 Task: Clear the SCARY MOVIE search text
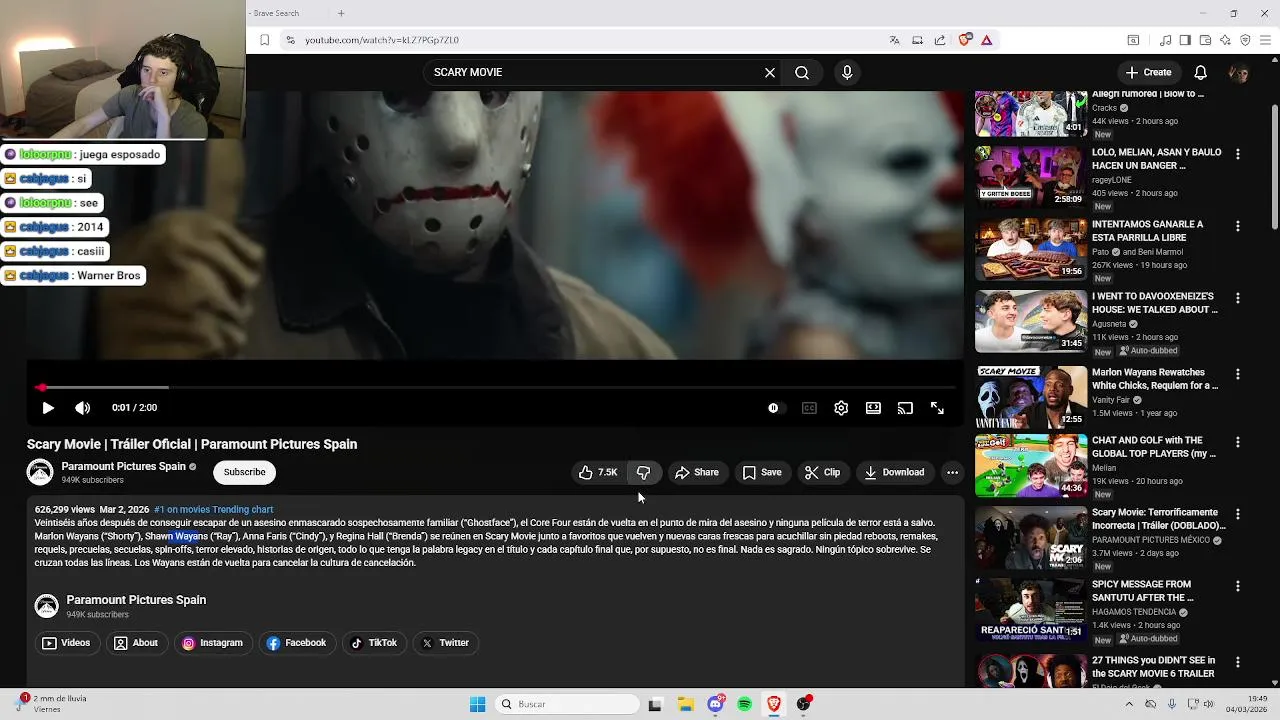tap(770, 73)
